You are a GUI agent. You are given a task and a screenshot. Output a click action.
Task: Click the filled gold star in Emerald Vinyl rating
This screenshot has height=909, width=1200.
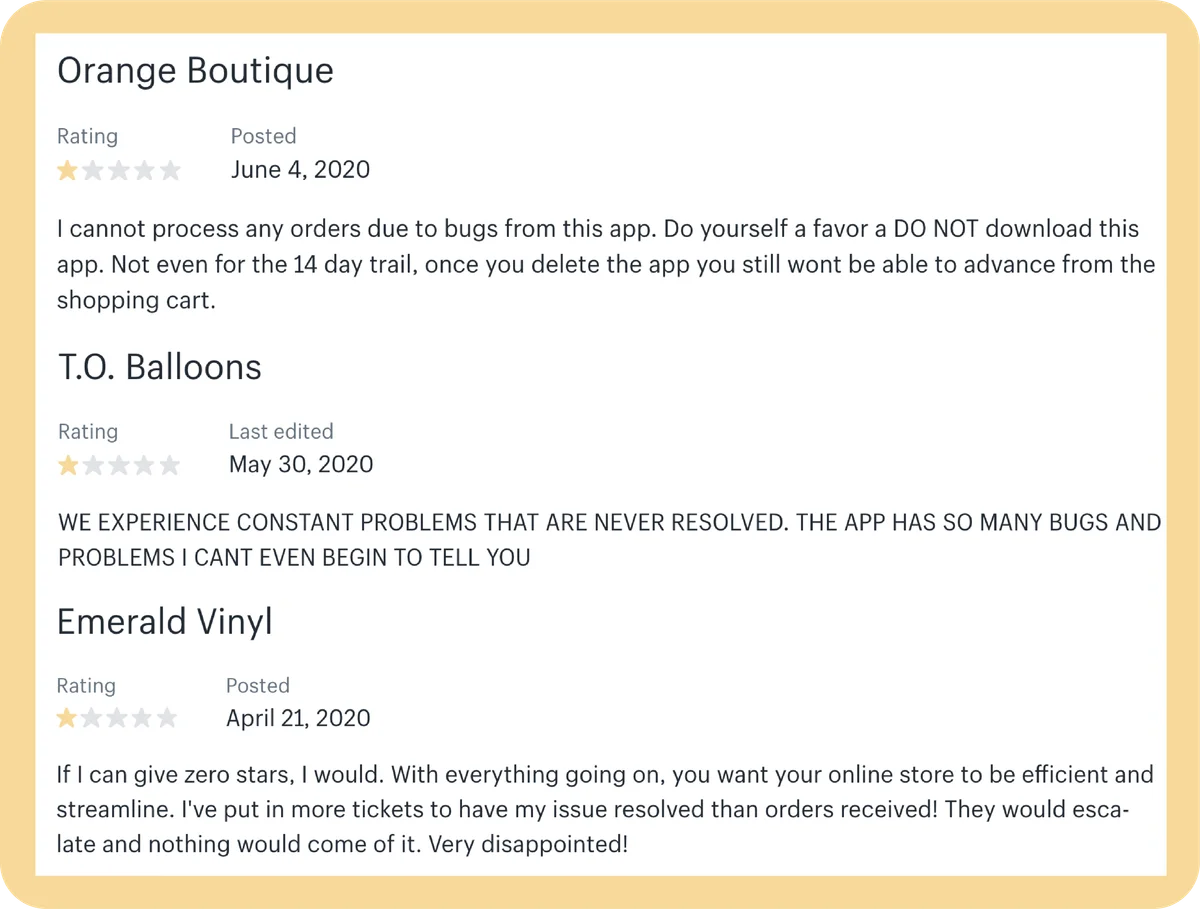tap(67, 718)
